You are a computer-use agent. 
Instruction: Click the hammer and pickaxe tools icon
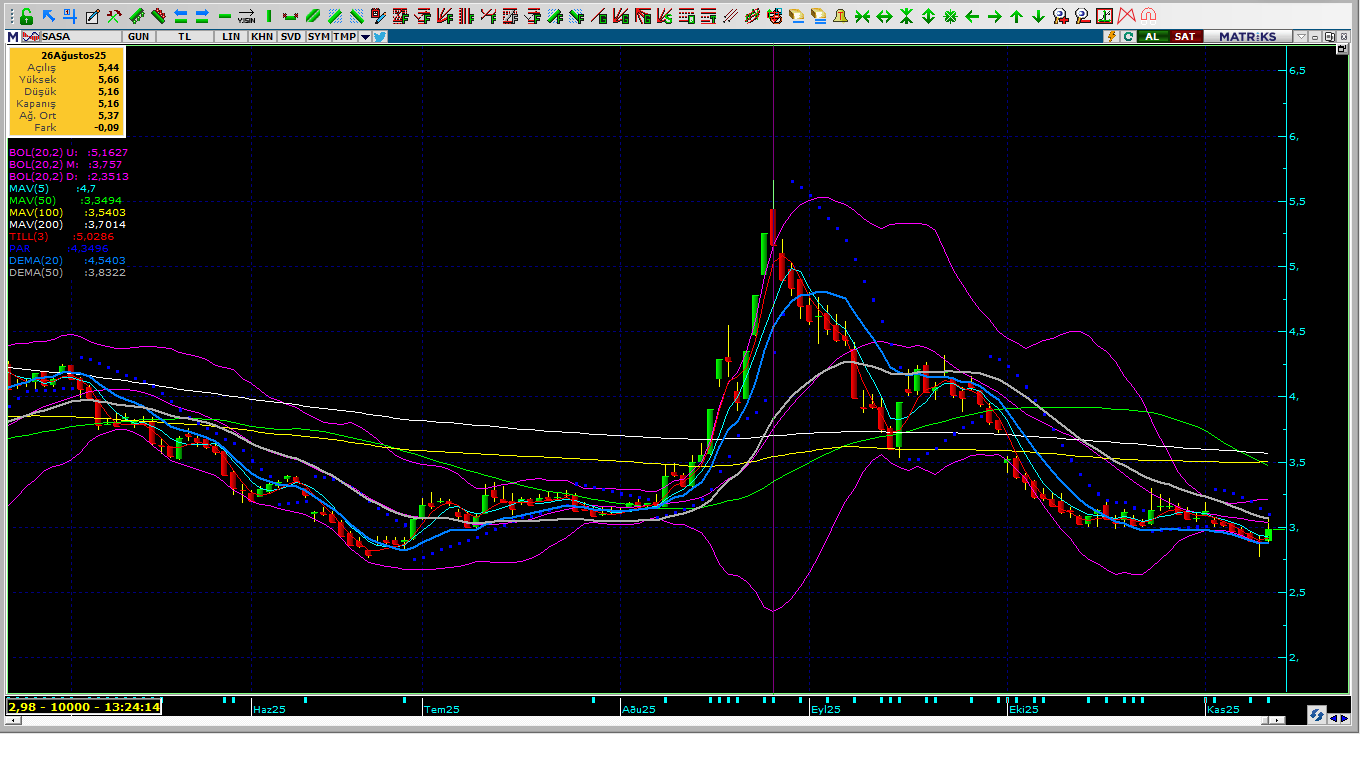(x=114, y=16)
